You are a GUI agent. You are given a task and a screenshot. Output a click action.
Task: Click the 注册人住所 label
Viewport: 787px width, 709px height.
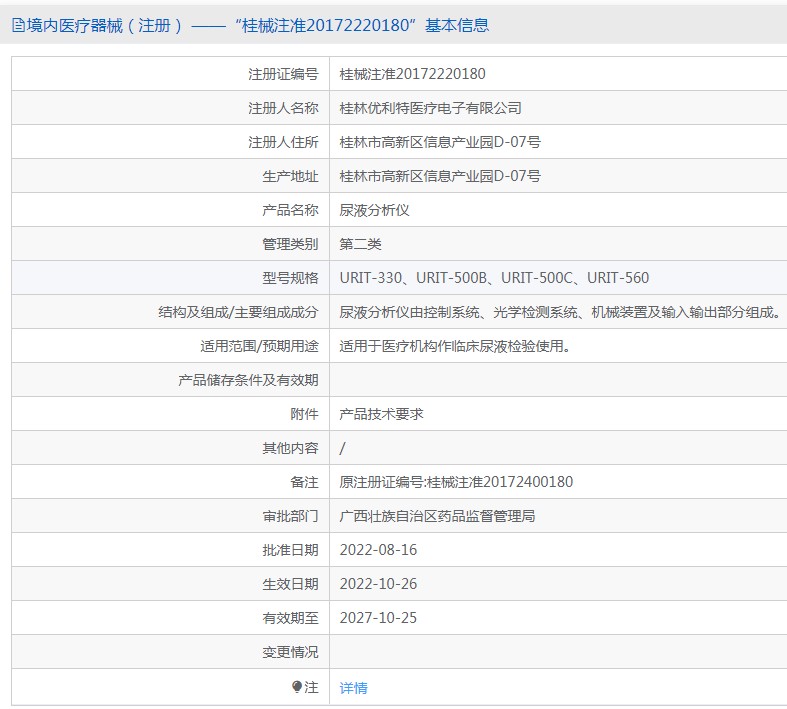click(283, 142)
